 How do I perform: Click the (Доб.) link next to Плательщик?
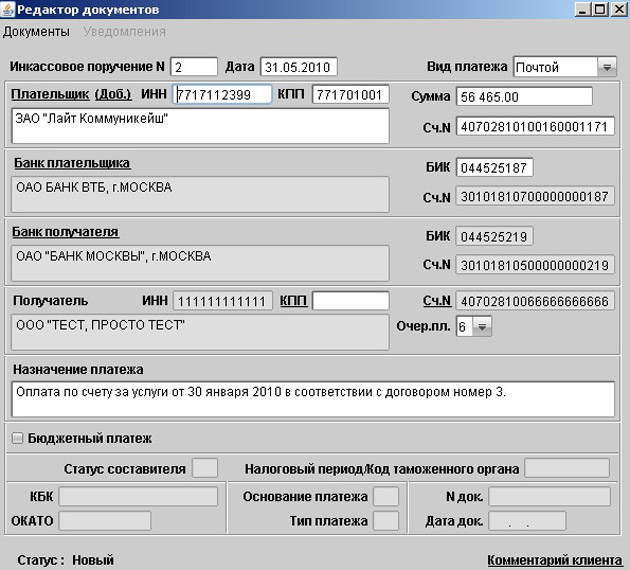tap(113, 94)
